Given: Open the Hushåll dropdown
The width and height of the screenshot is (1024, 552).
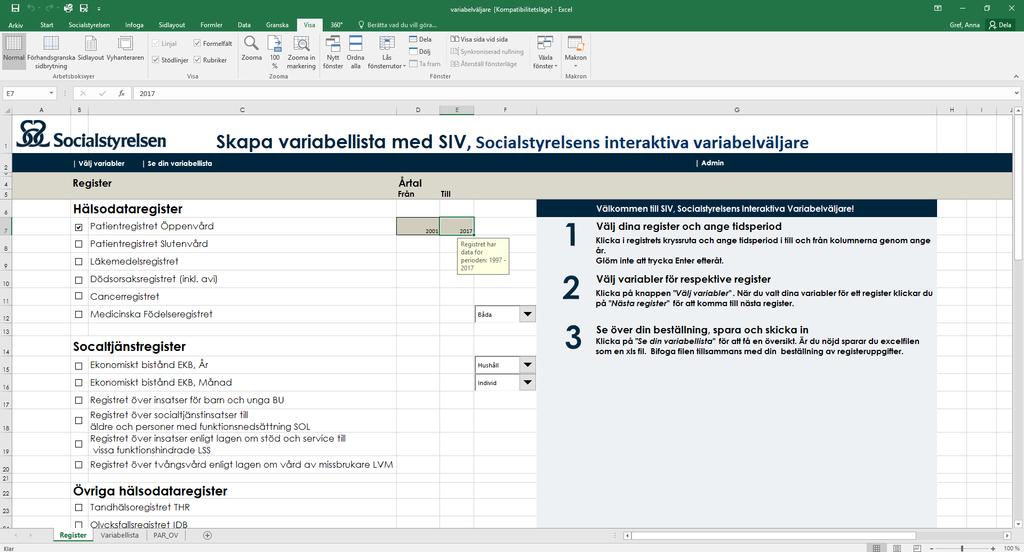Looking at the screenshot, I should tap(527, 365).
